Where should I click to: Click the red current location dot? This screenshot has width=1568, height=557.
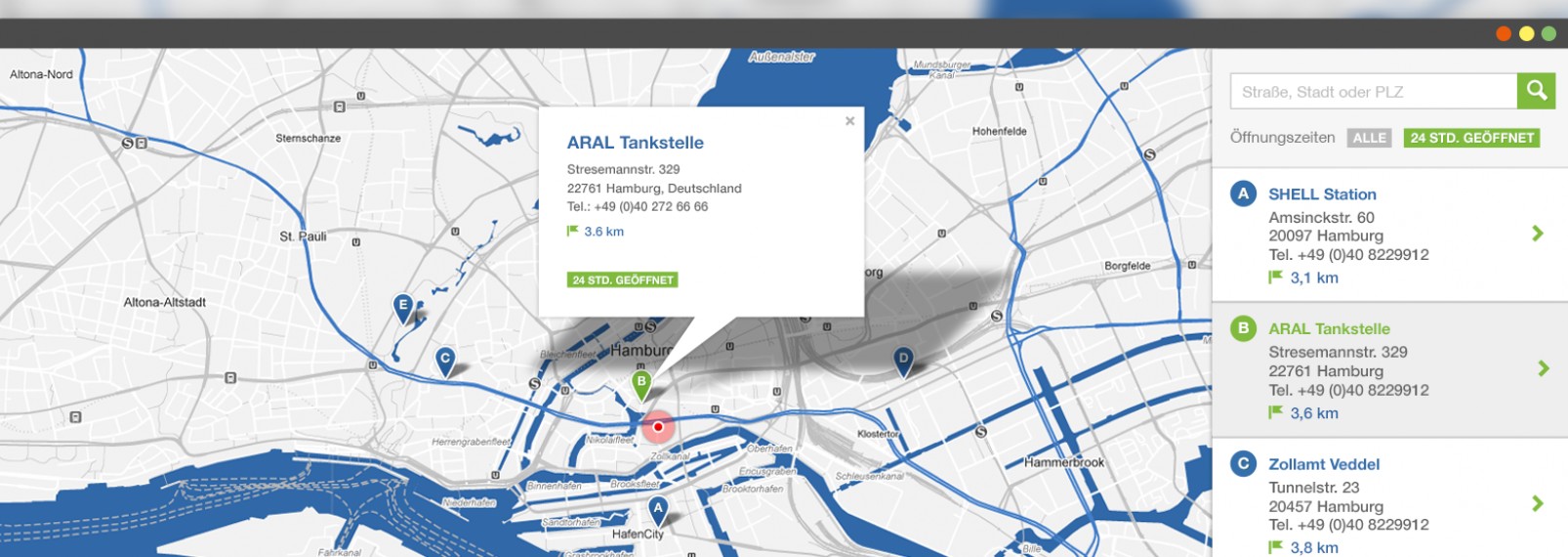tap(658, 427)
